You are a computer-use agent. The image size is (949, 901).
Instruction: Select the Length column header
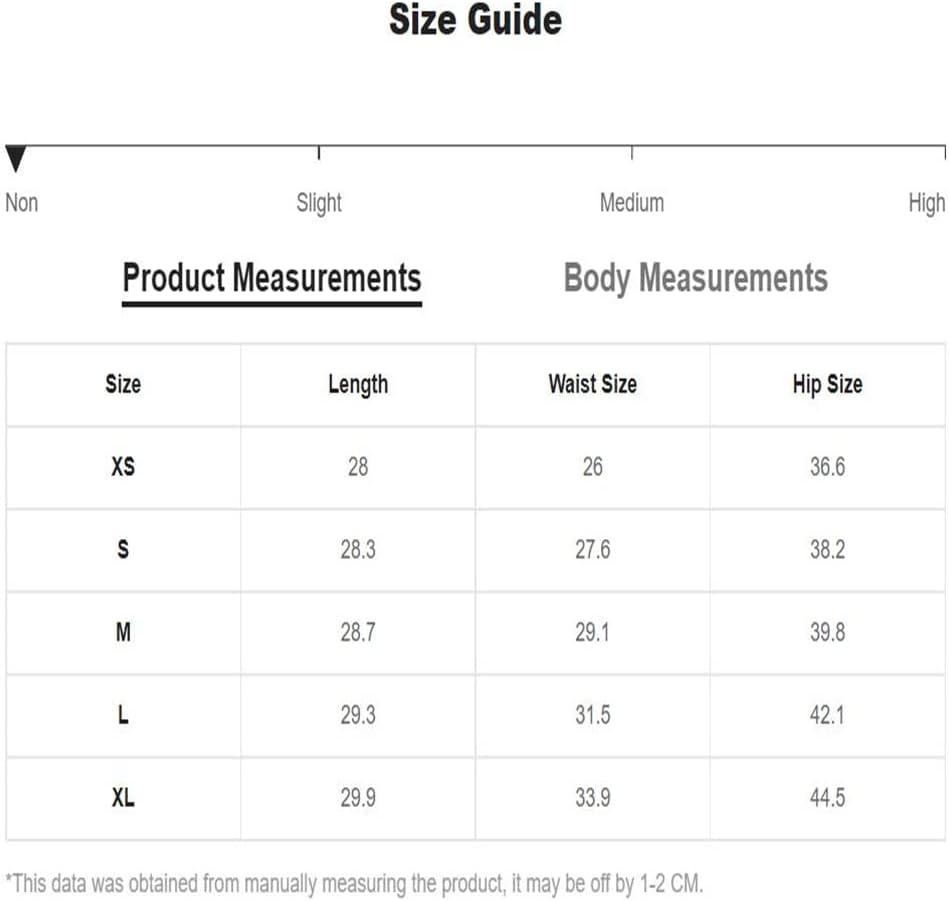pos(358,385)
